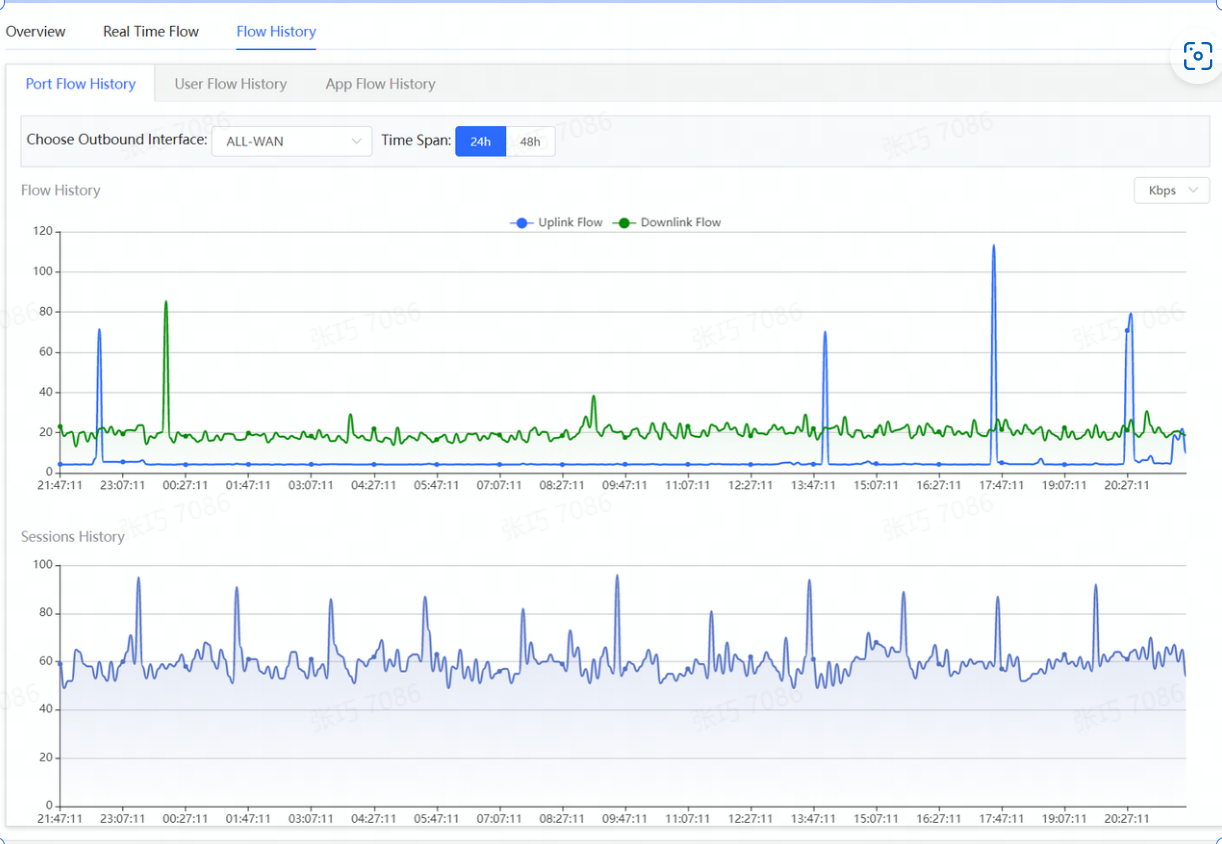Click the 21:47:11 label under the Flow History chart
The height and width of the screenshot is (844, 1222).
pos(60,485)
